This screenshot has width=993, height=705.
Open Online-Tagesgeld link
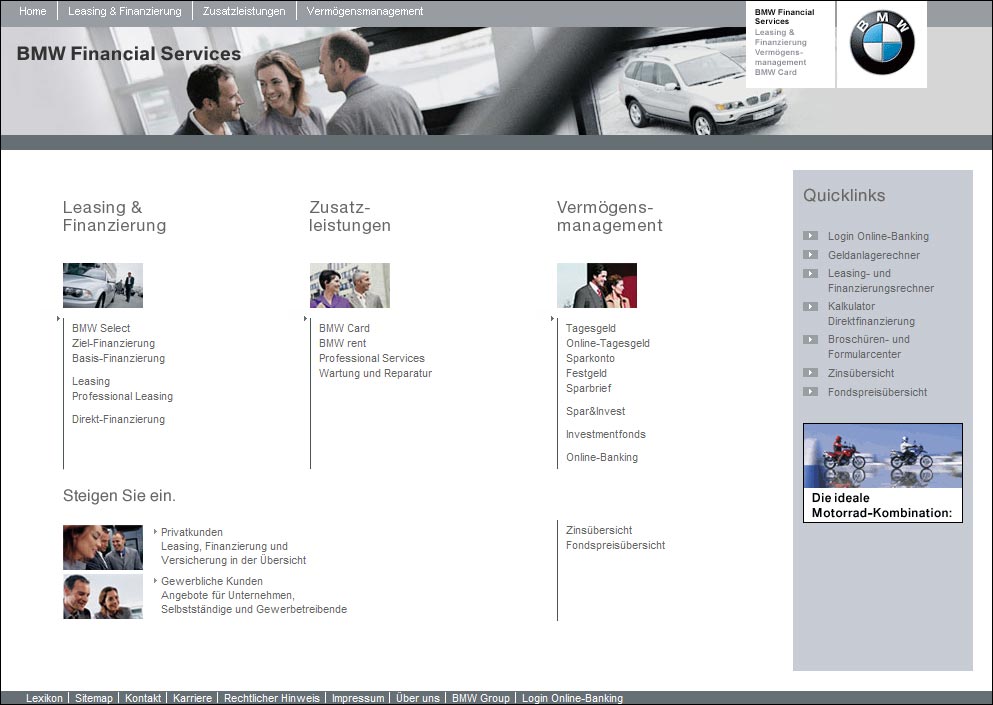[608, 343]
